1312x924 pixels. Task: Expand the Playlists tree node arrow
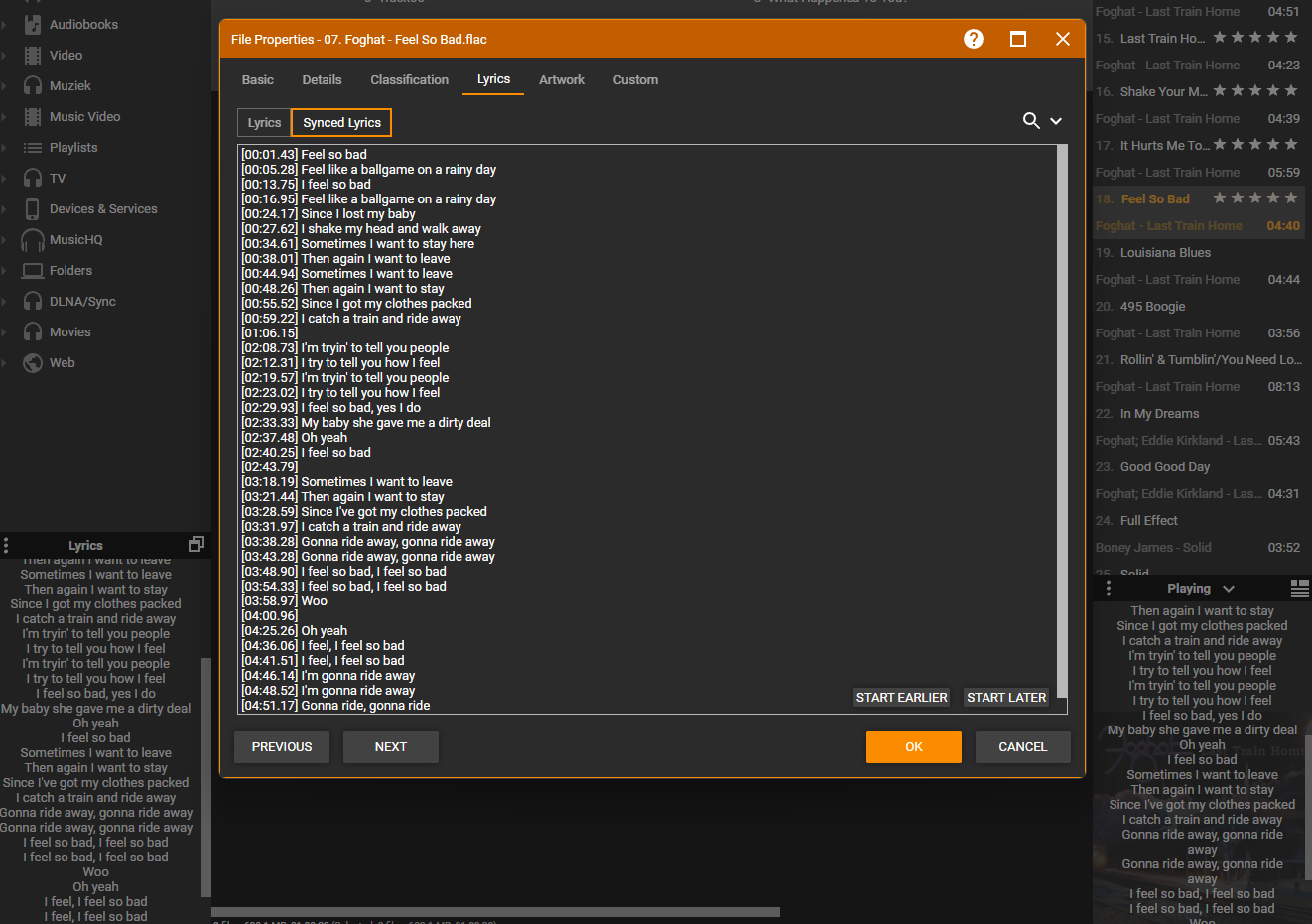(x=4, y=147)
